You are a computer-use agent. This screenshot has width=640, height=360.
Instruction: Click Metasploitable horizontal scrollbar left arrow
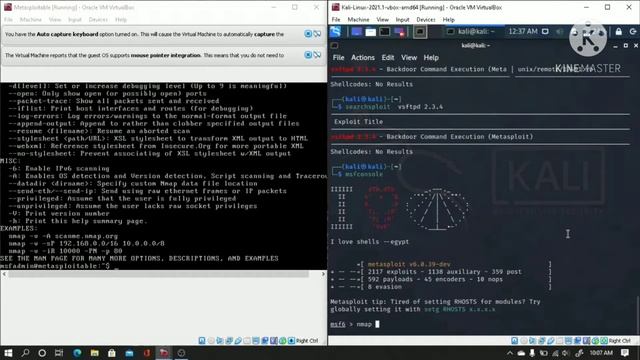(x=4, y=274)
